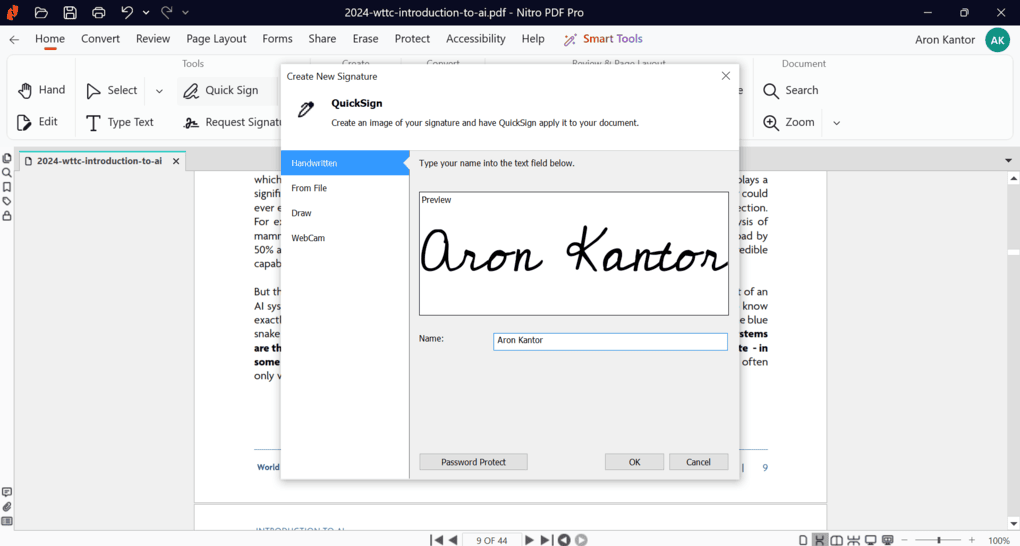Open the Attachments paperclip panel
This screenshot has height=546, width=1020.
coord(7,506)
